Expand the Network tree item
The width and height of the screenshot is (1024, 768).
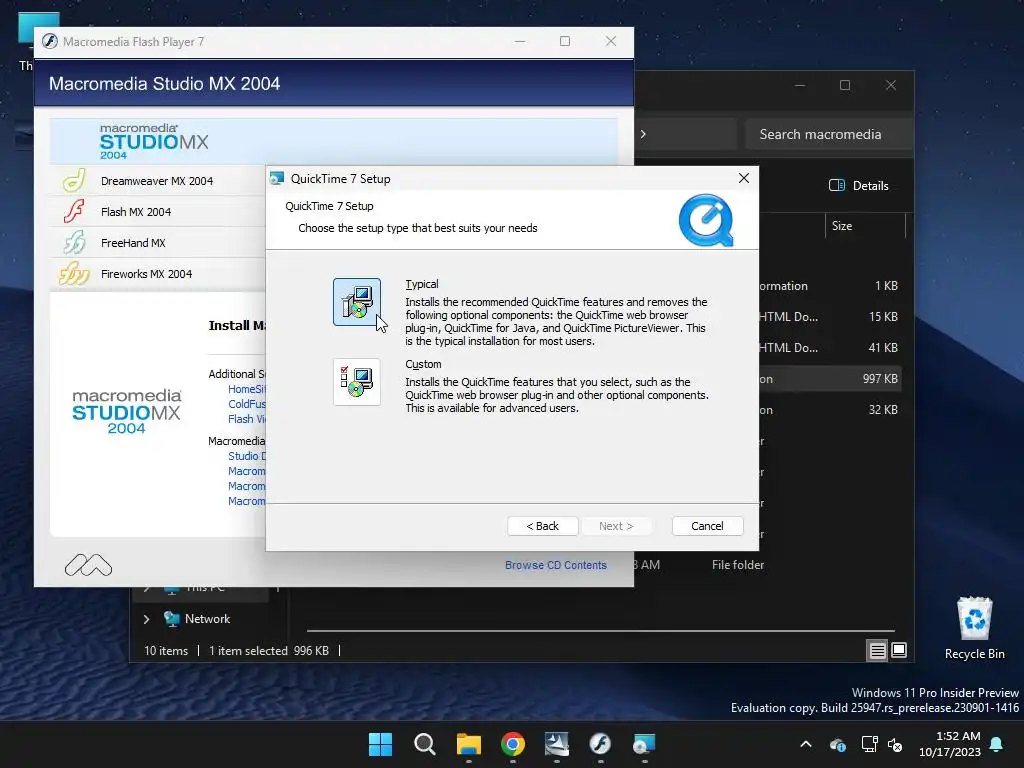click(146, 619)
